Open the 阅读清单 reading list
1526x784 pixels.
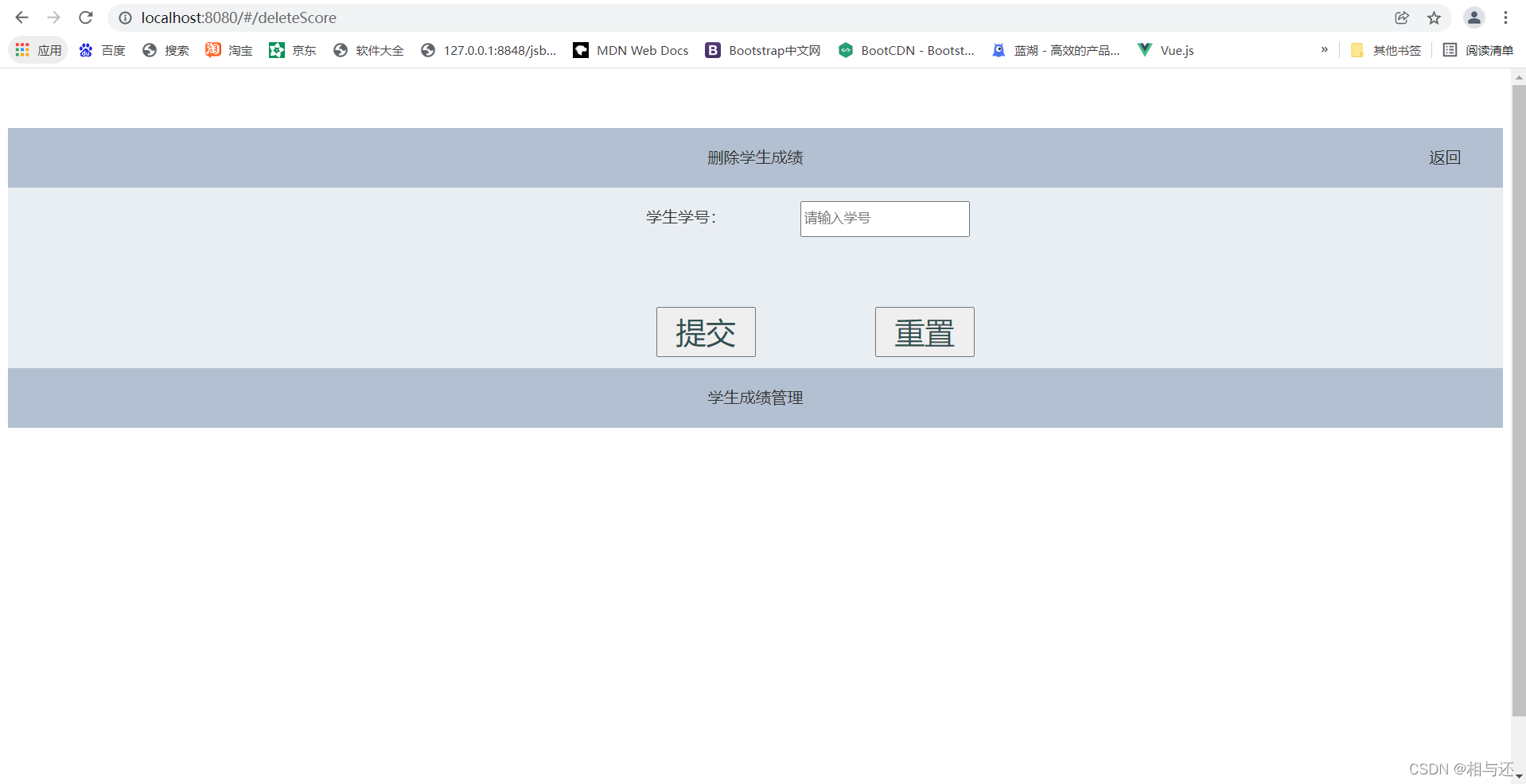coord(1478,50)
